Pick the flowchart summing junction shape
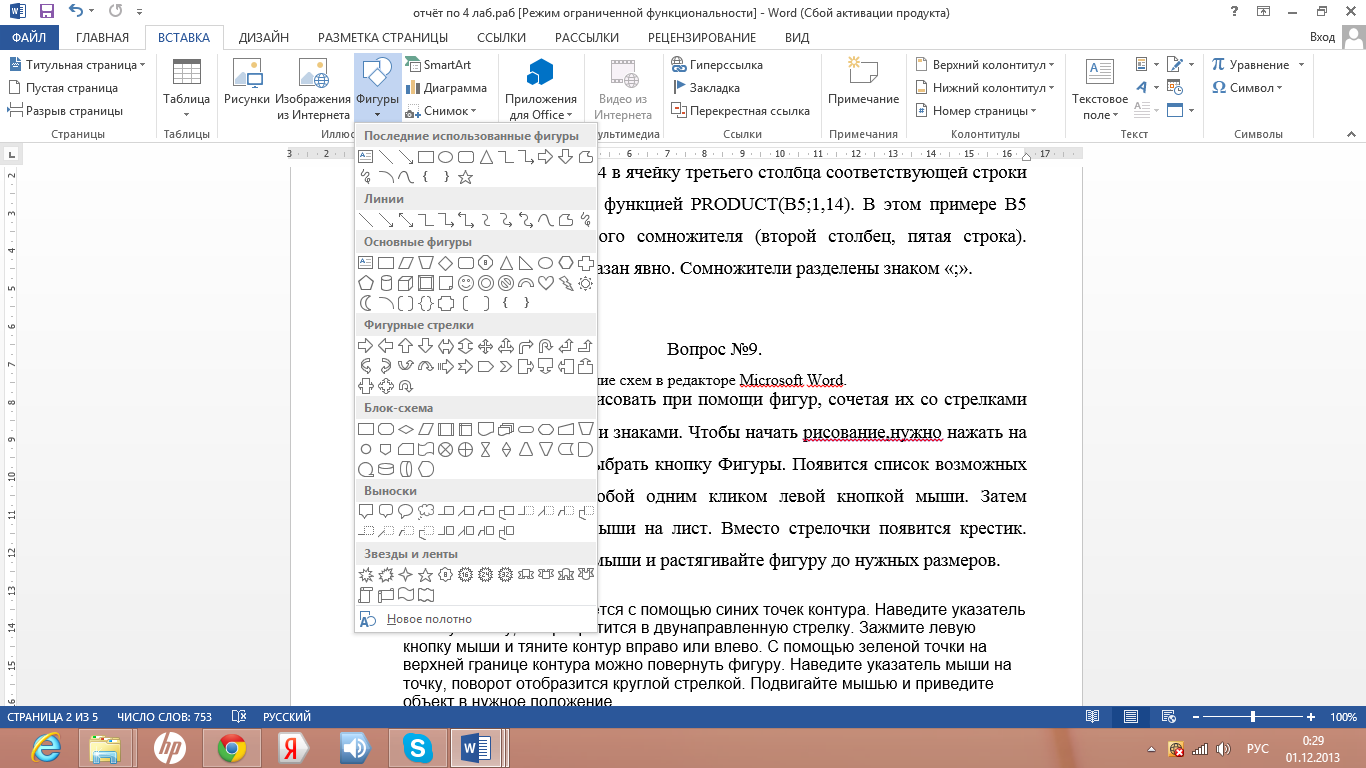 (445, 449)
